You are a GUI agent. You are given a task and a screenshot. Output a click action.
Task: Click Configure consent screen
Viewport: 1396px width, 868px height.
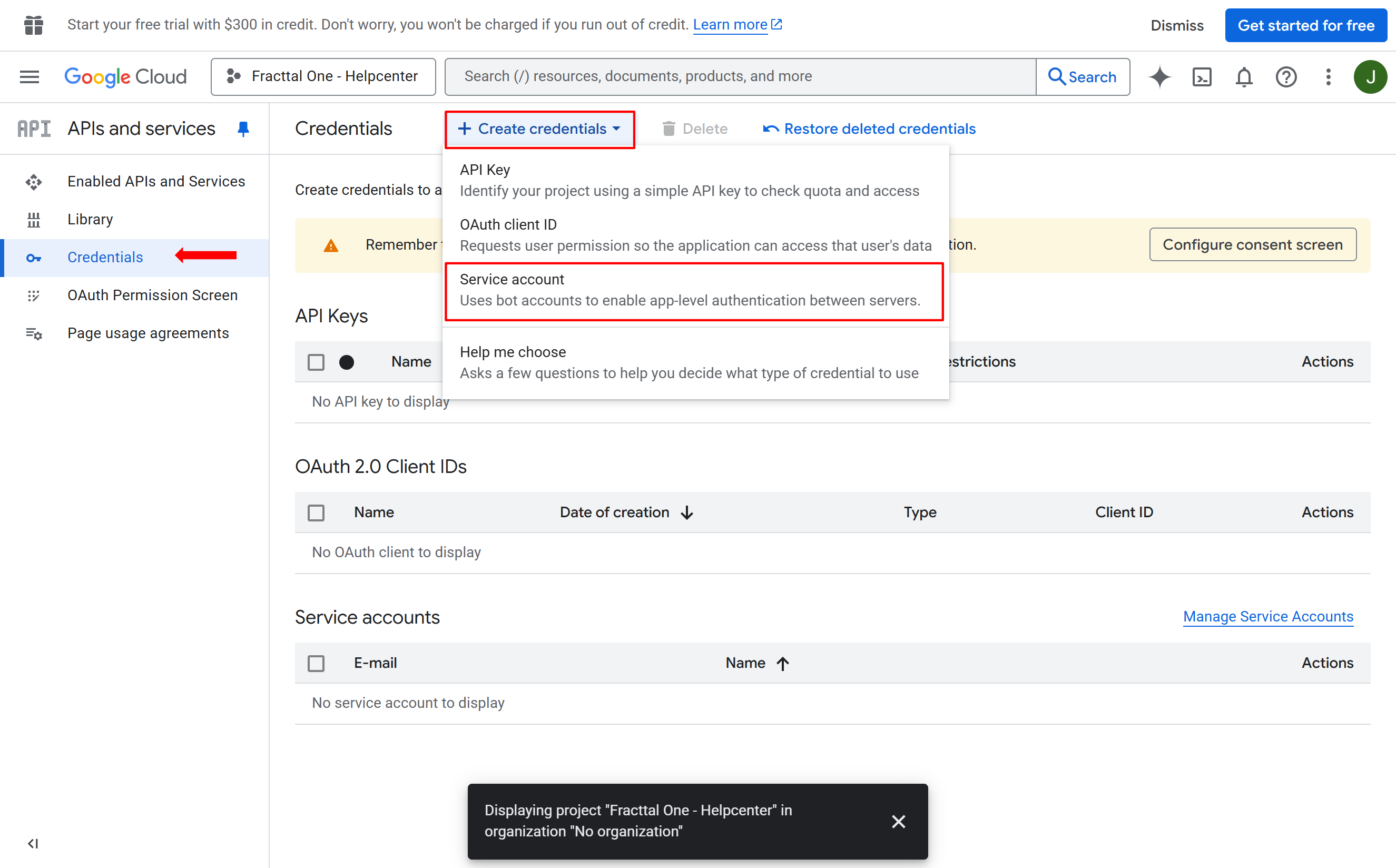(1252, 244)
